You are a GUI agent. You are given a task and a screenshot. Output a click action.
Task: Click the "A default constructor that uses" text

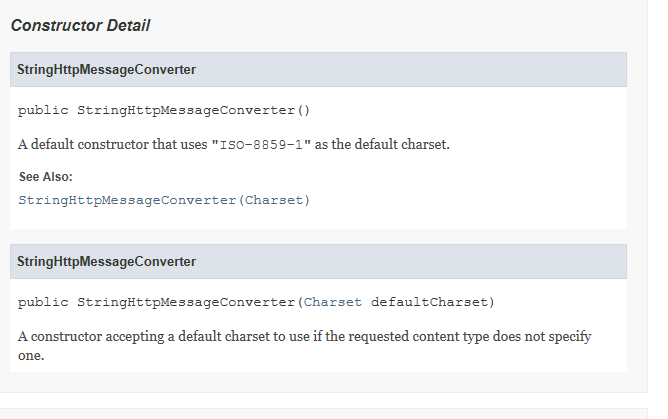point(112,145)
